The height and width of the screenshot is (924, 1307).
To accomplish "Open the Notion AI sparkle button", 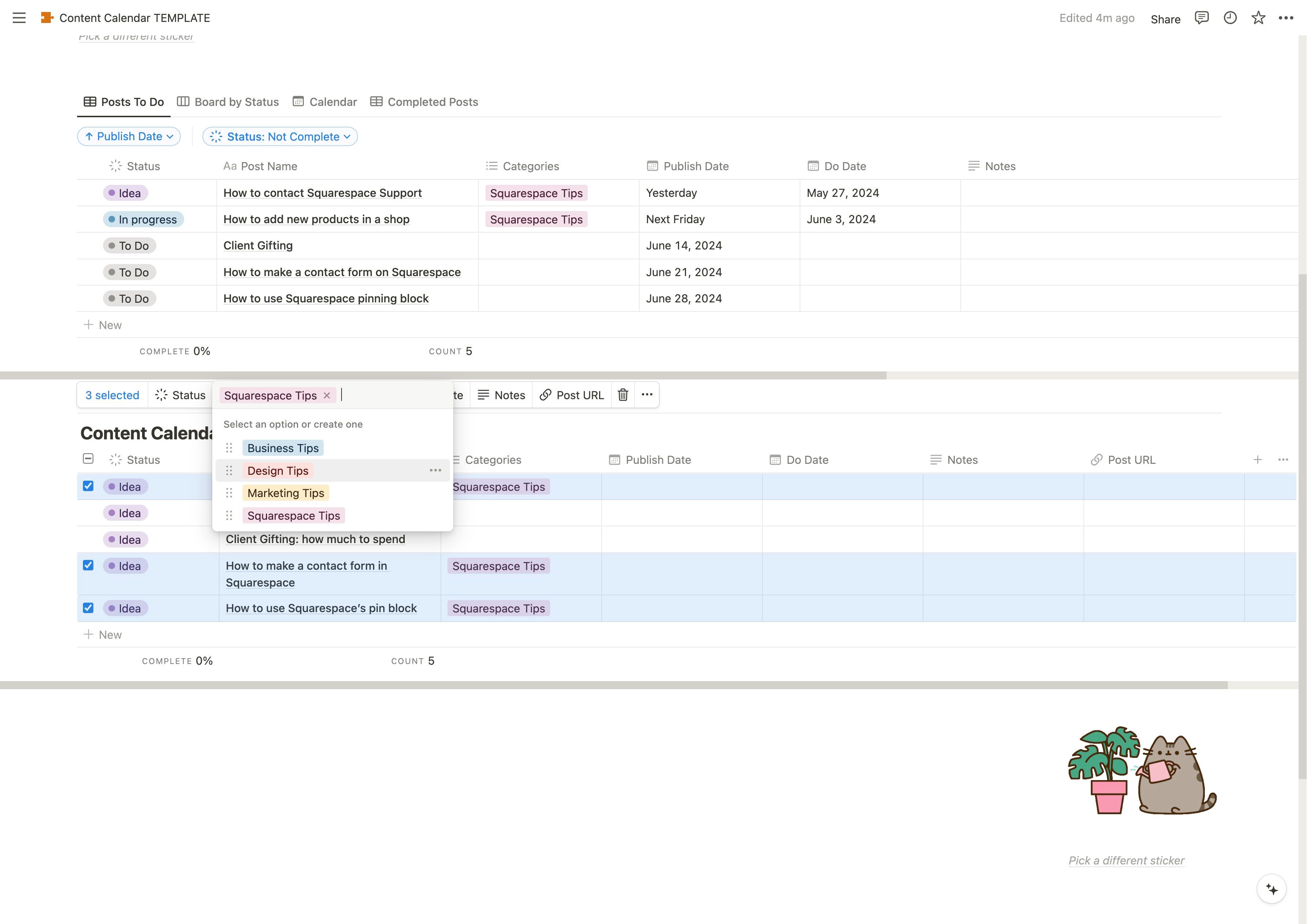I will [1271, 889].
